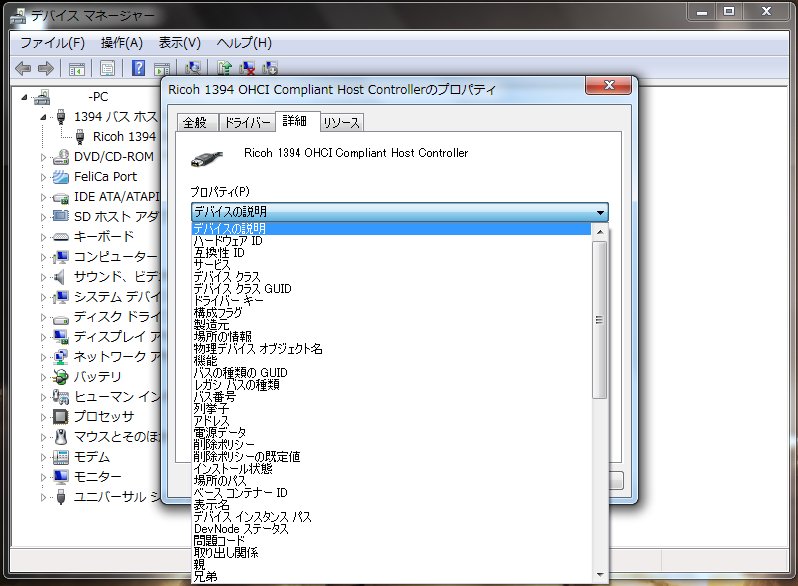Switch to the 全般 tab
Viewport: 798px width, 586px height.
point(196,123)
